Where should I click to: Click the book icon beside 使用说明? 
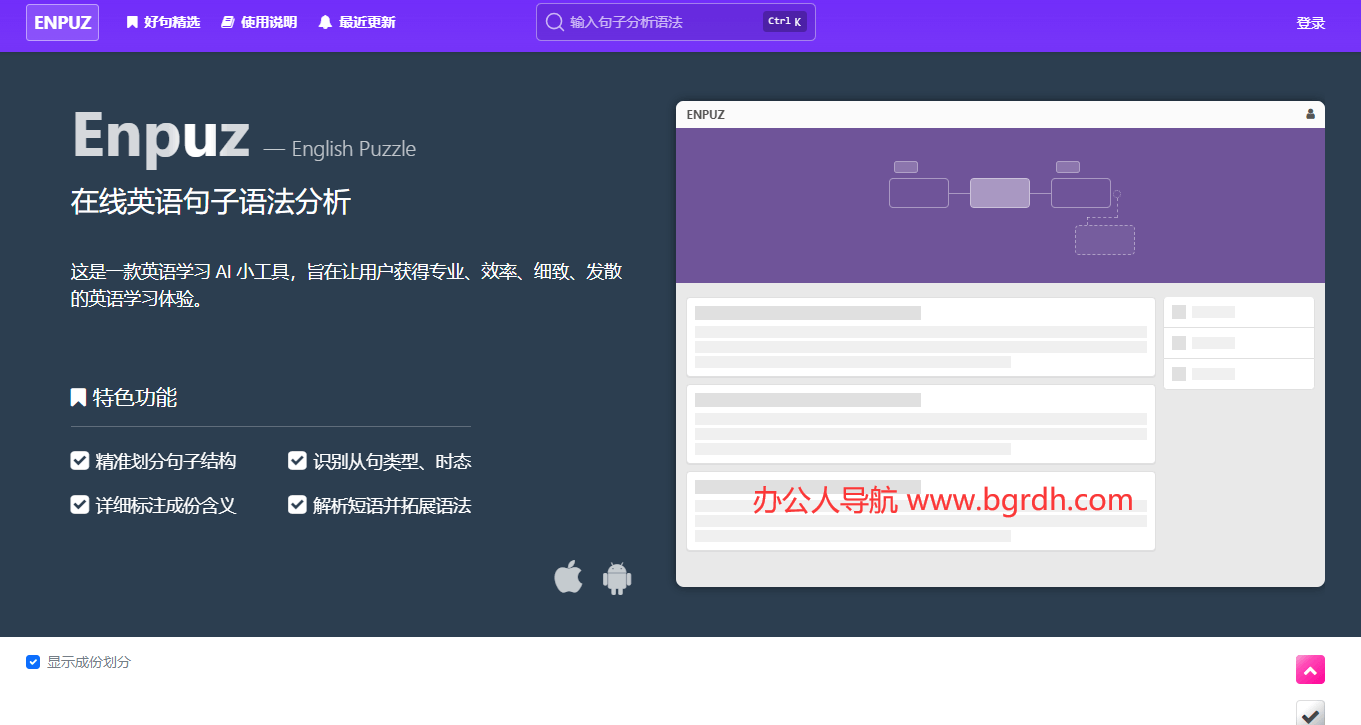coord(227,22)
